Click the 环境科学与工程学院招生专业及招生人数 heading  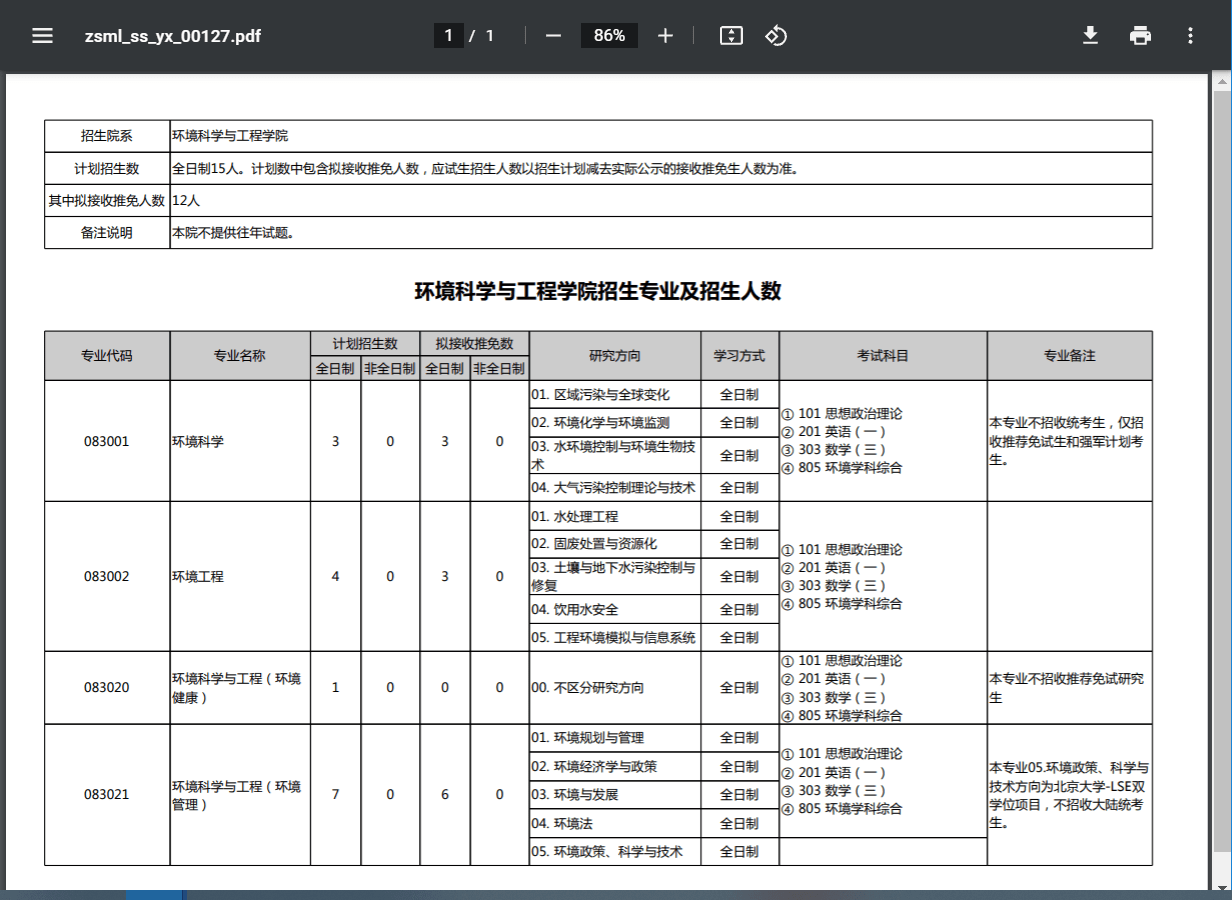(x=598, y=291)
